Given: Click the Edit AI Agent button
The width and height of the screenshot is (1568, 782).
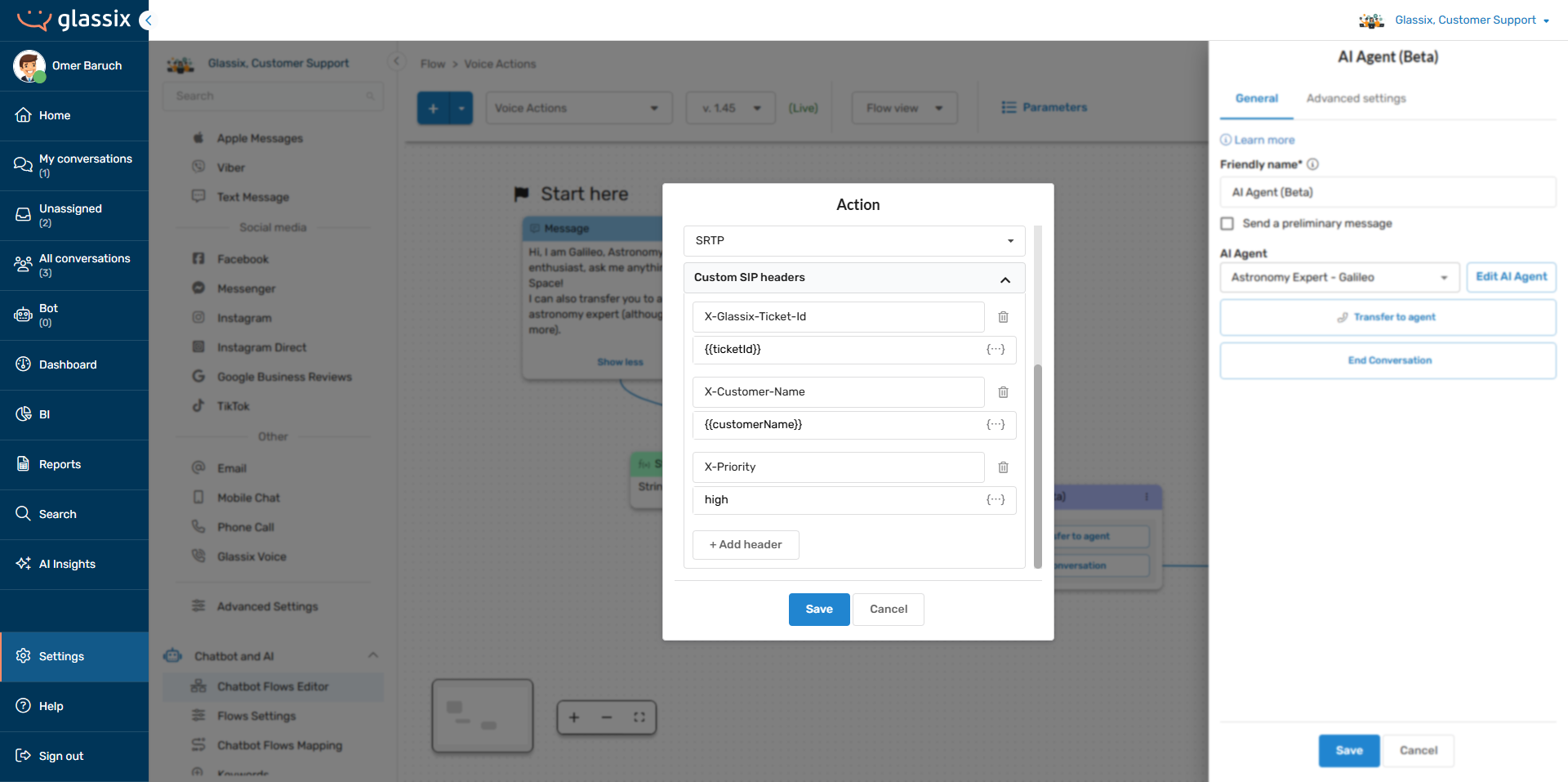Looking at the screenshot, I should (x=1511, y=277).
